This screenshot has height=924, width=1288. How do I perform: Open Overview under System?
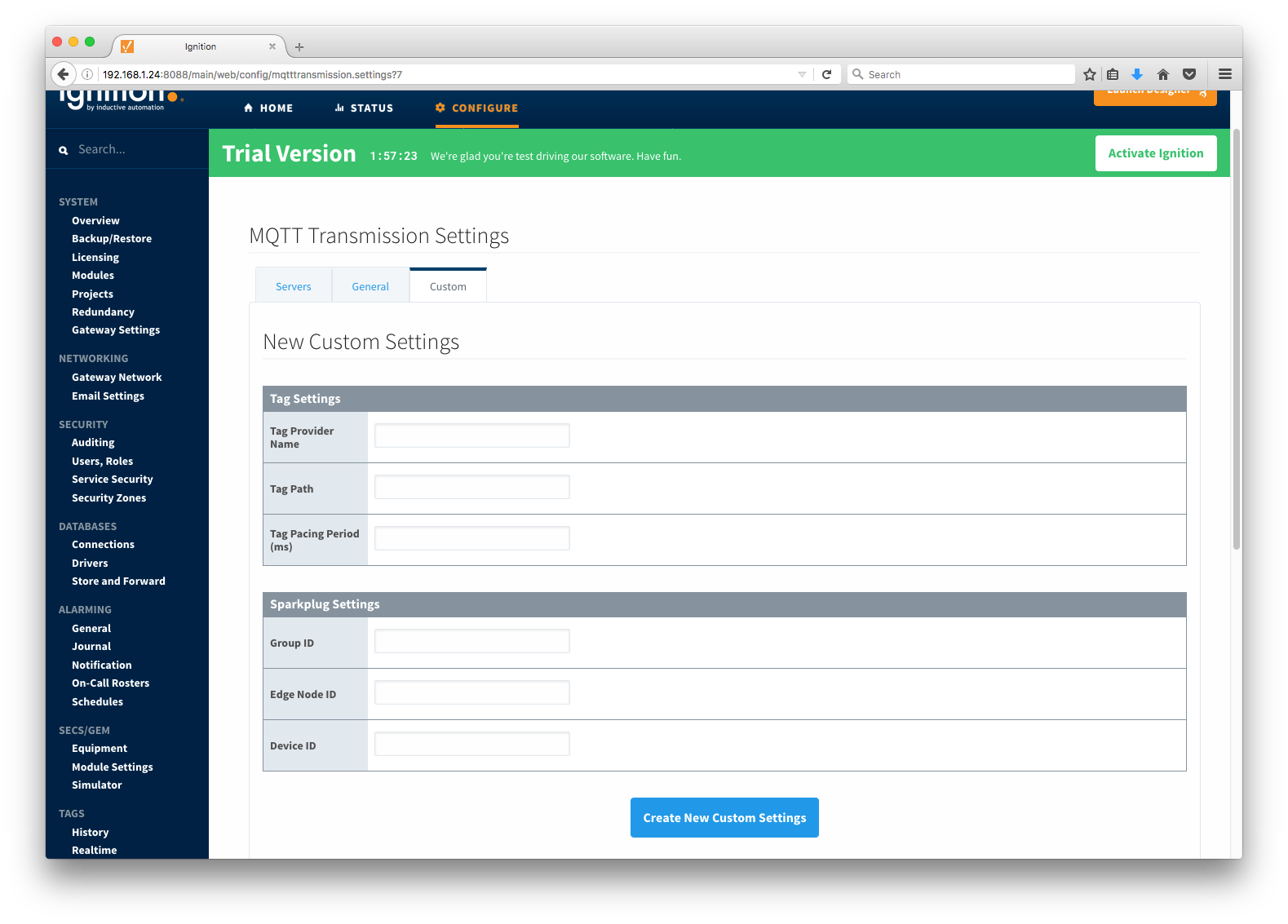pyautogui.click(x=95, y=220)
